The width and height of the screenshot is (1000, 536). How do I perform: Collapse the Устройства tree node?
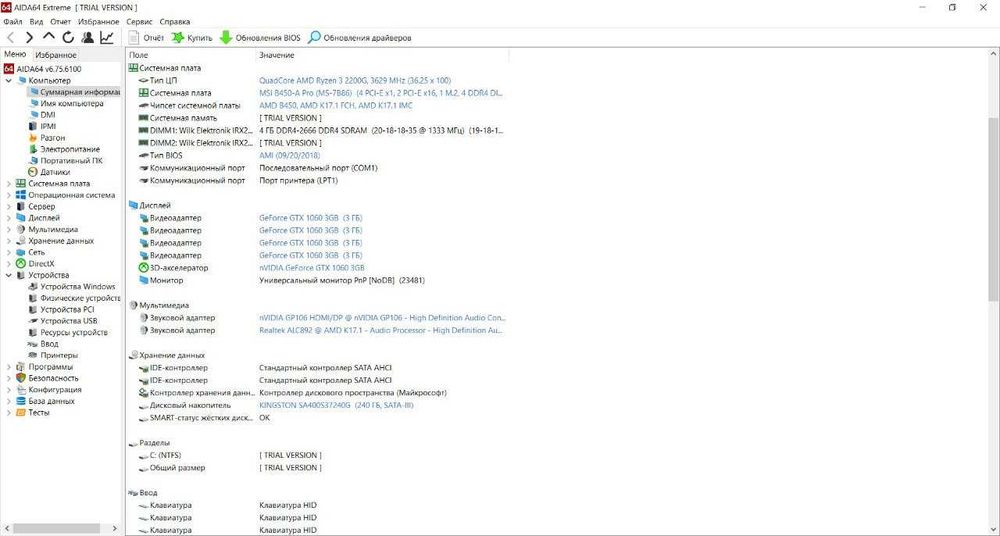point(8,275)
